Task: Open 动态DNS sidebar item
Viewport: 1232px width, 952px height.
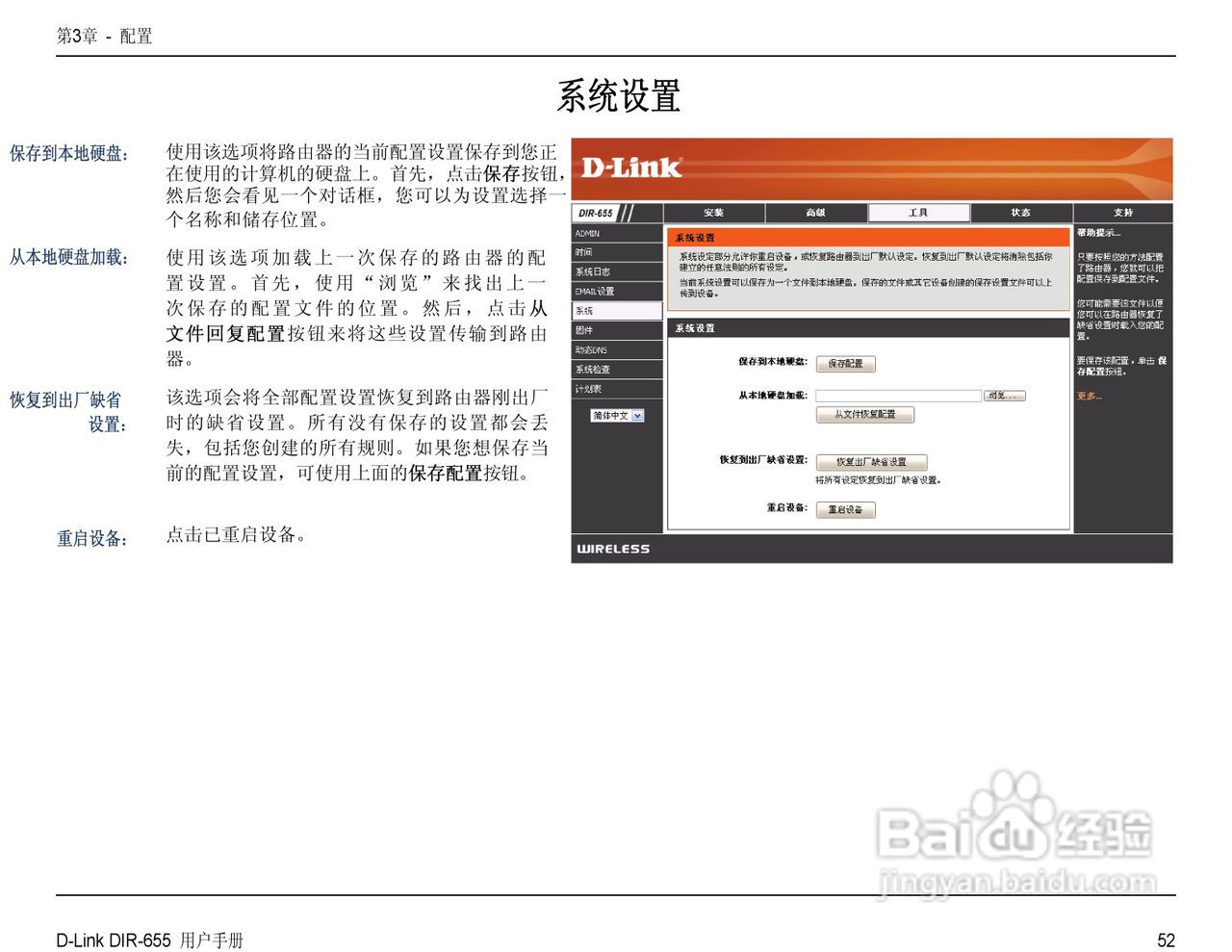Action: point(617,349)
